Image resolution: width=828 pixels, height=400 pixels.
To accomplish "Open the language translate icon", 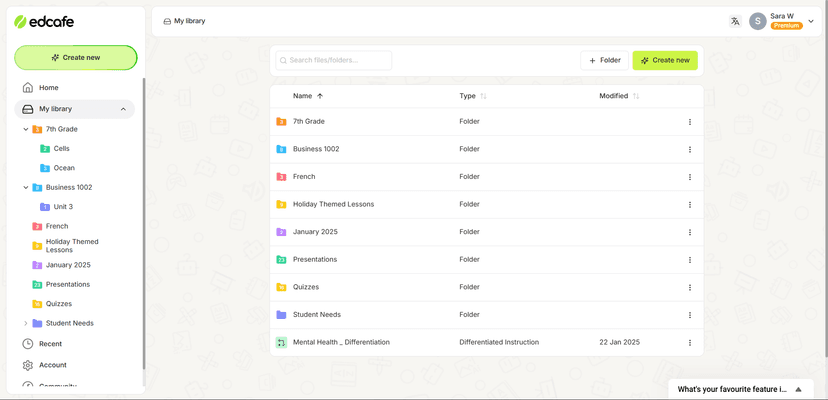I will click(735, 21).
